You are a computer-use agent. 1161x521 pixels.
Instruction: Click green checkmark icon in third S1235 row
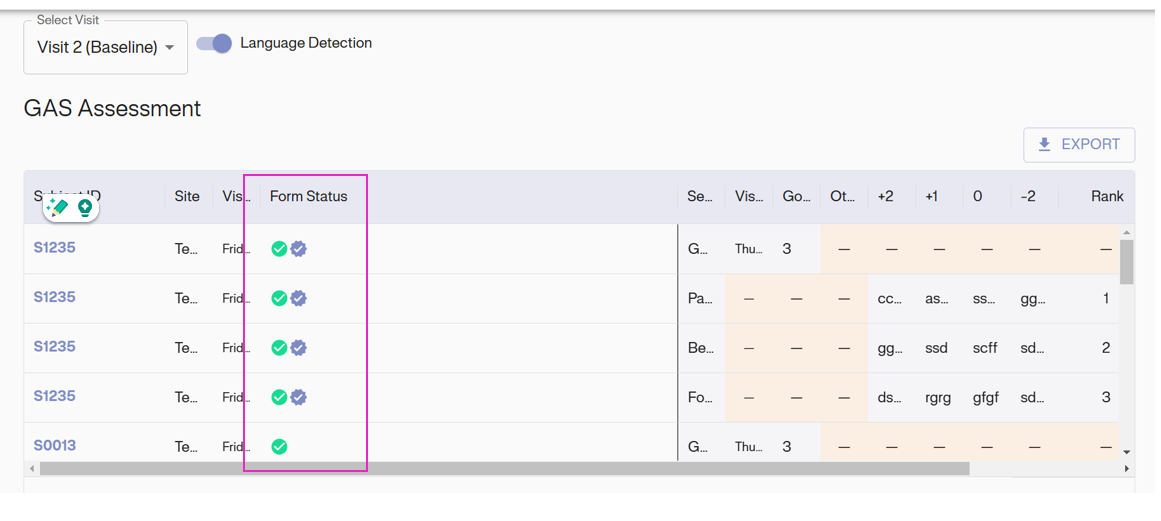279,348
